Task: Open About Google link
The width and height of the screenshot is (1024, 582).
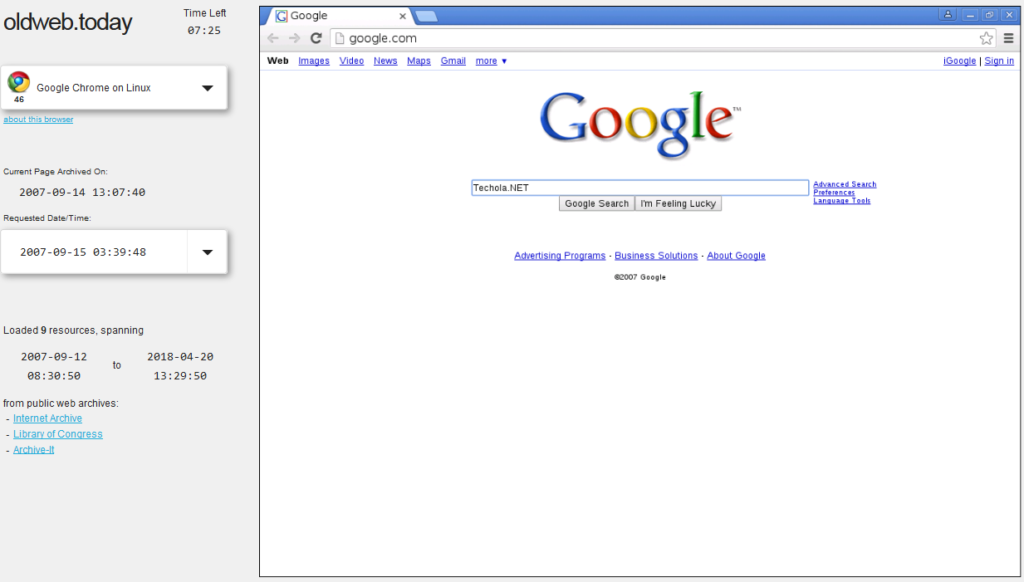Action: 736,255
